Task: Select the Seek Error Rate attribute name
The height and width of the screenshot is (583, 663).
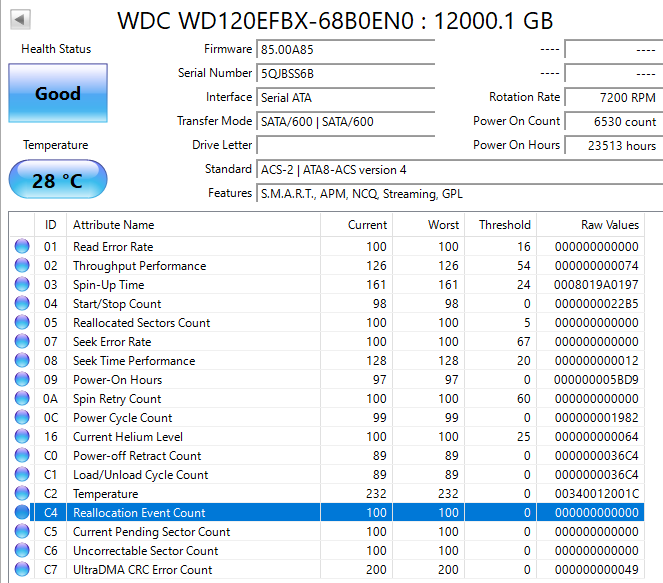Action: [x=112, y=342]
